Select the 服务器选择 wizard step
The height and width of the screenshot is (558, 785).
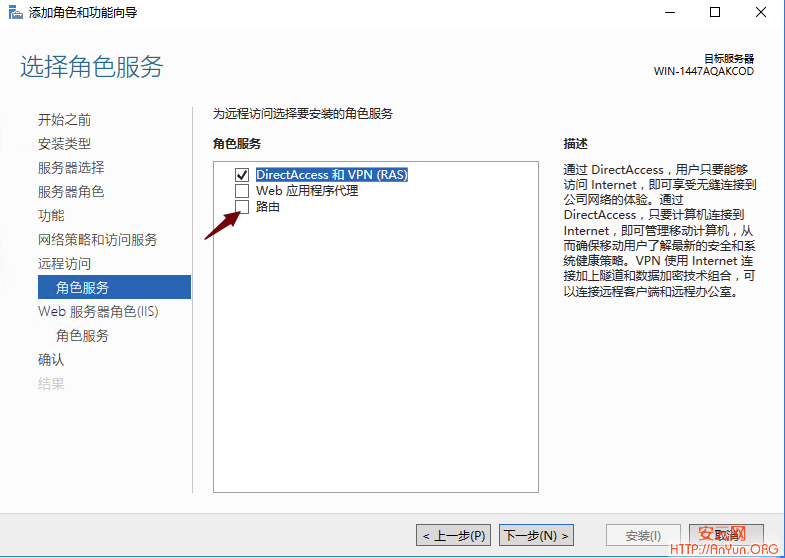click(71, 168)
